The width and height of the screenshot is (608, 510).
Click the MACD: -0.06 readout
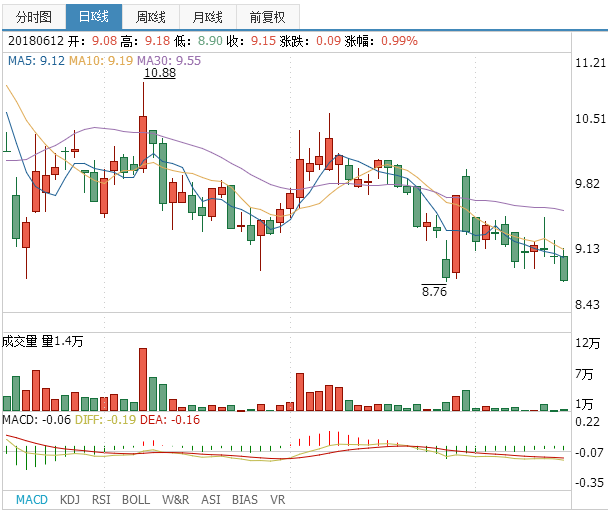(37, 420)
